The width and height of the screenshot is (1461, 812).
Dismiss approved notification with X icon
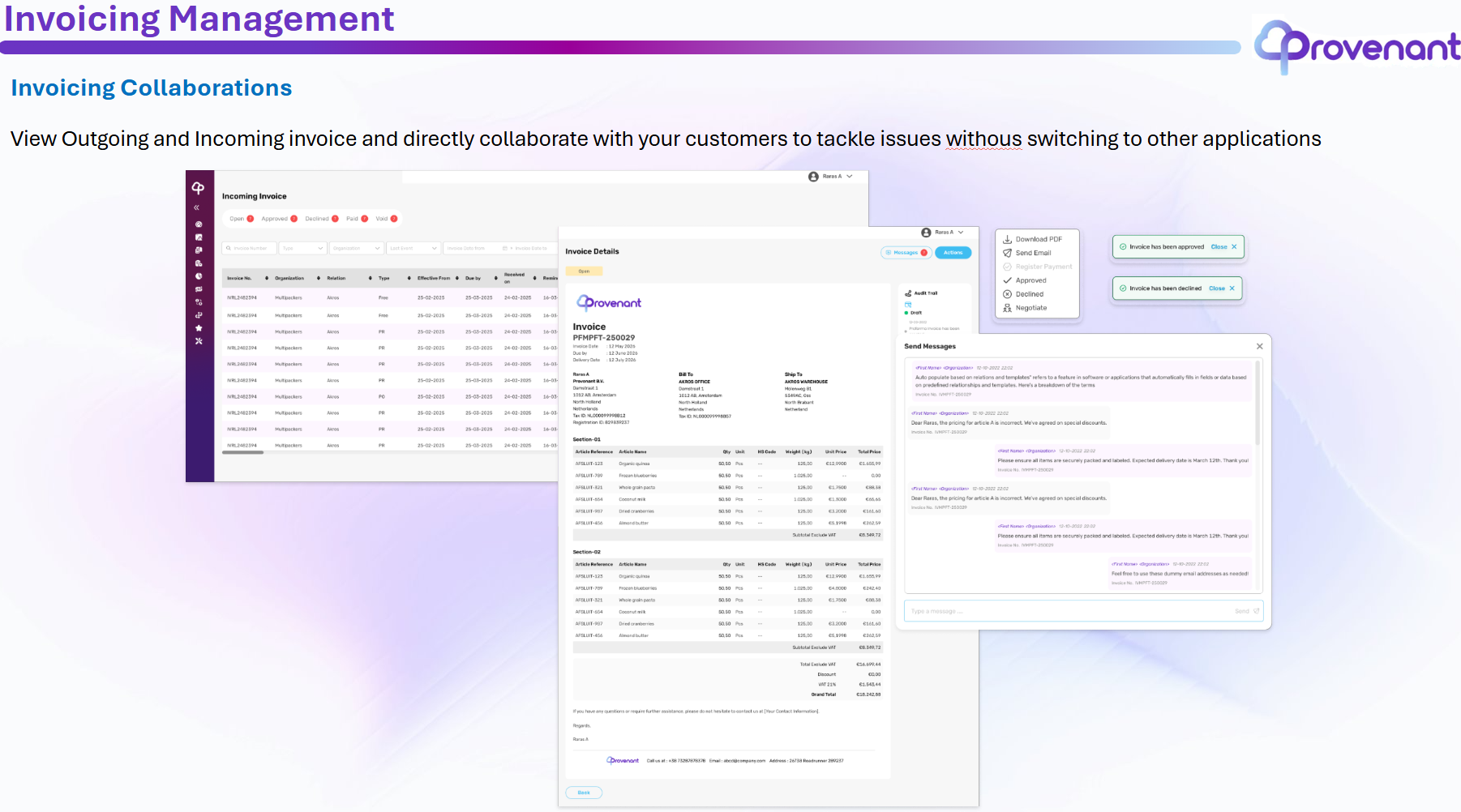(1234, 247)
